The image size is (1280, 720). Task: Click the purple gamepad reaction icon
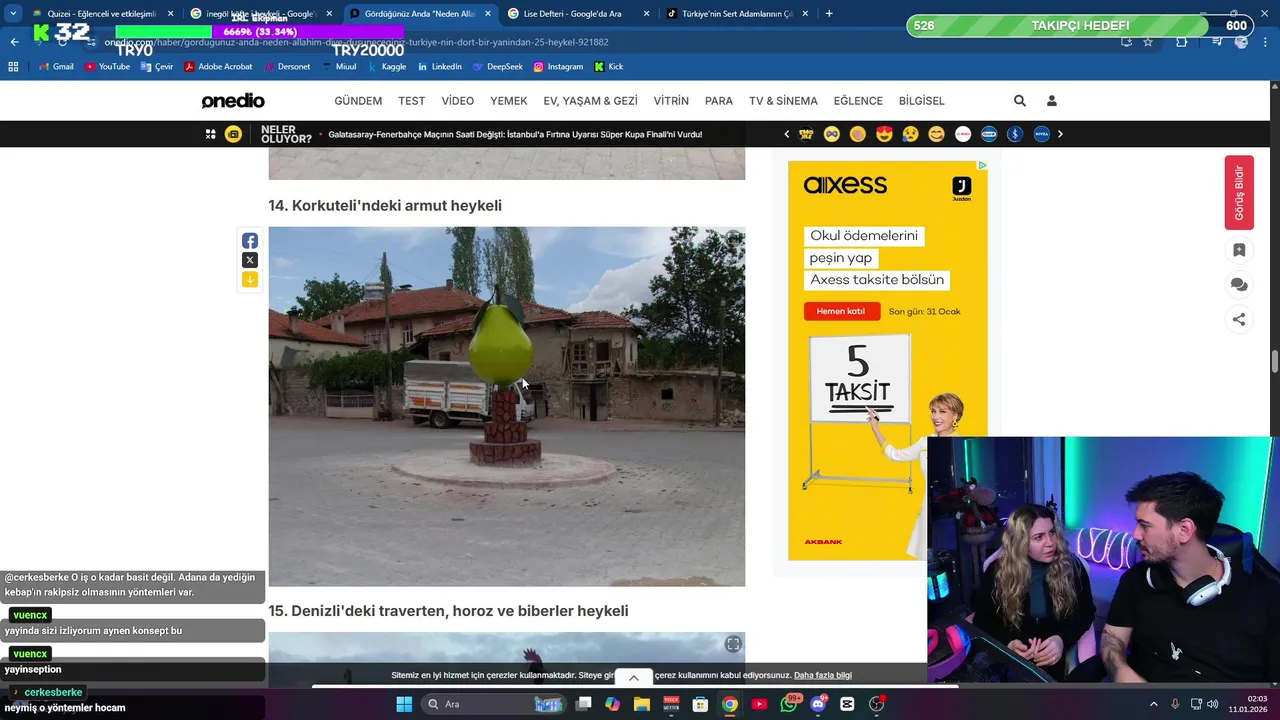[x=832, y=134]
